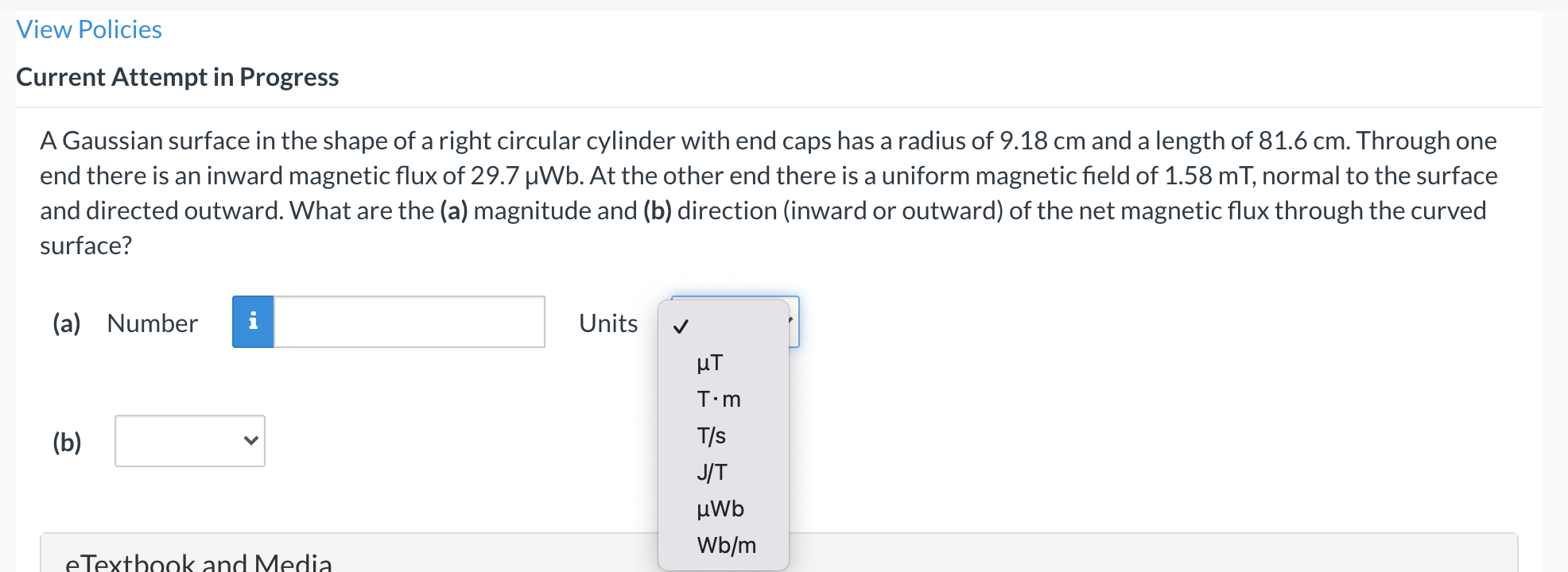Viewport: 1568px width, 572px height.
Task: Select J/T from the Units dropdown
Action: [709, 472]
